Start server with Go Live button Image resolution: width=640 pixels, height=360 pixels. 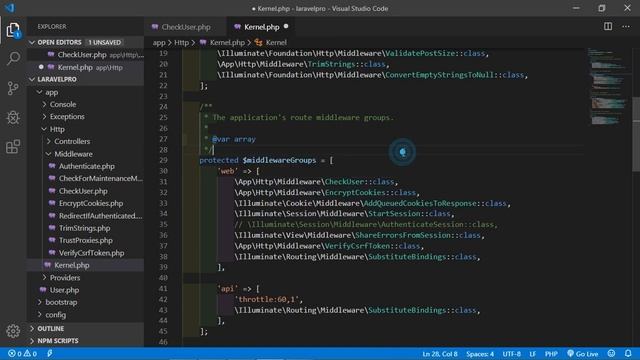point(582,354)
